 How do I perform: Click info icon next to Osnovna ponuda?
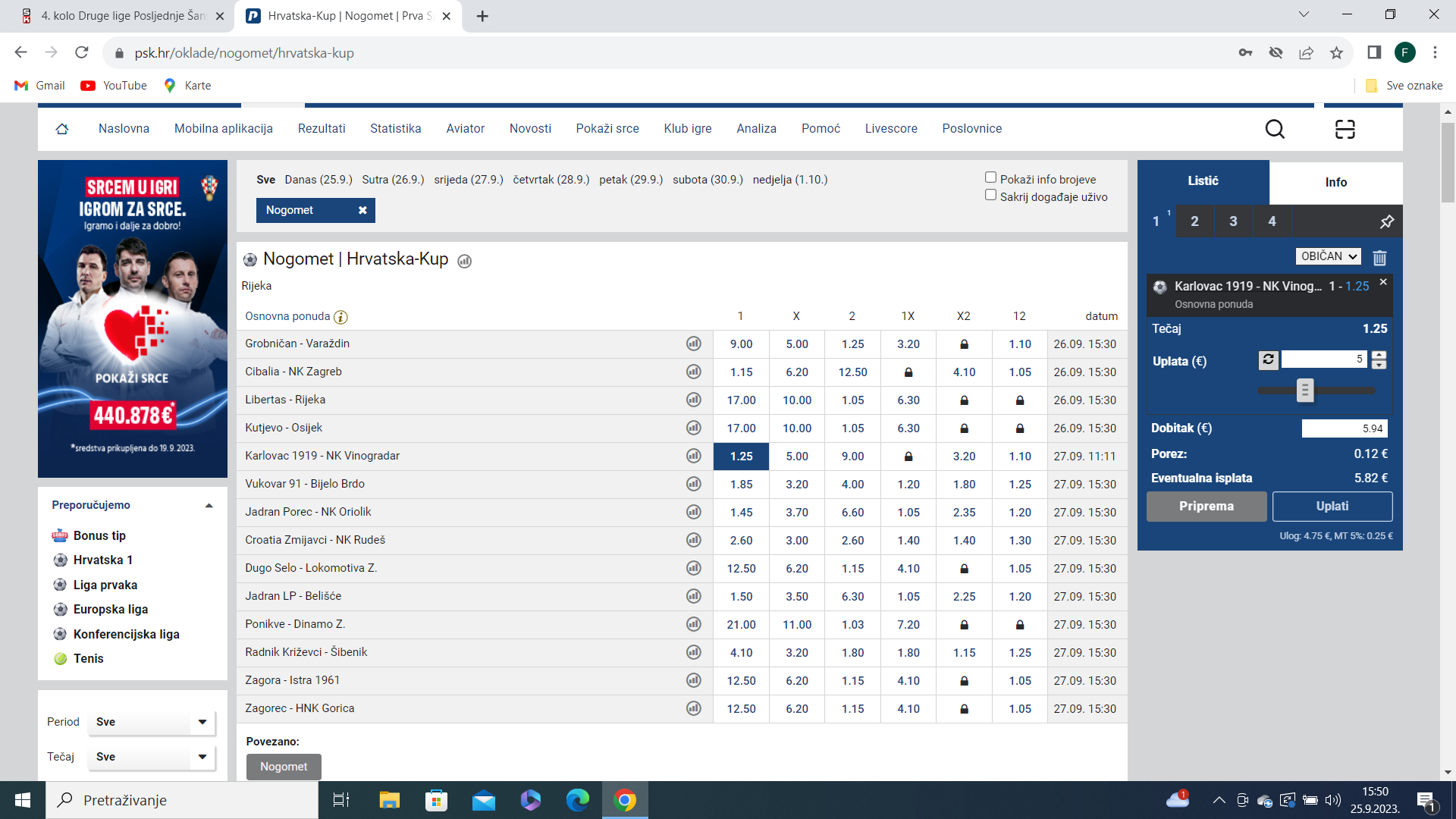click(340, 317)
